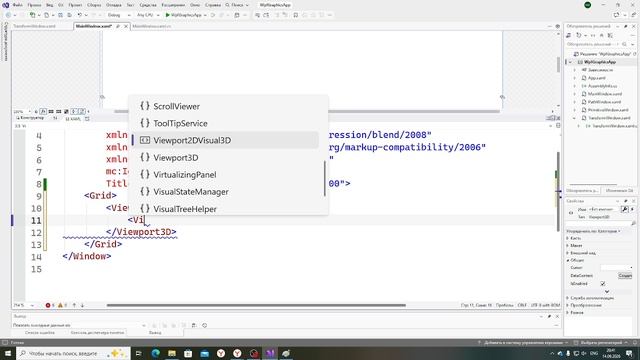Pick VisualStateManager from the suggestions
The image size is (640, 360).
pyautogui.click(x=225, y=192)
